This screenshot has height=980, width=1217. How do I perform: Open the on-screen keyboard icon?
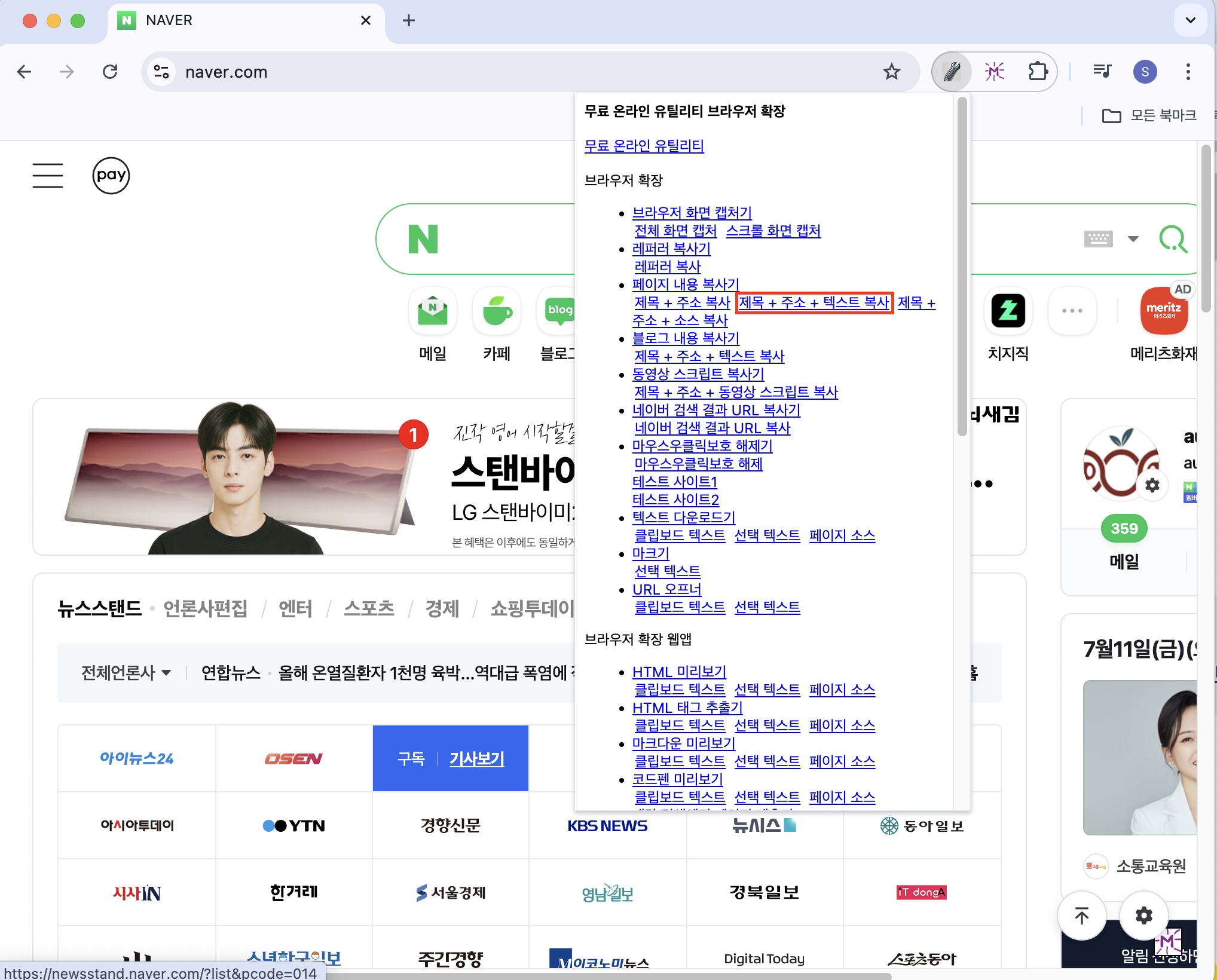[1098, 239]
